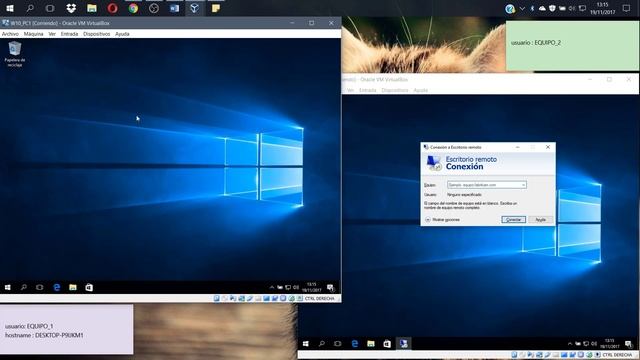
Task: Click 'Ninguno especificado' text in Remote Desktop dialog
Action: [x=464, y=195]
